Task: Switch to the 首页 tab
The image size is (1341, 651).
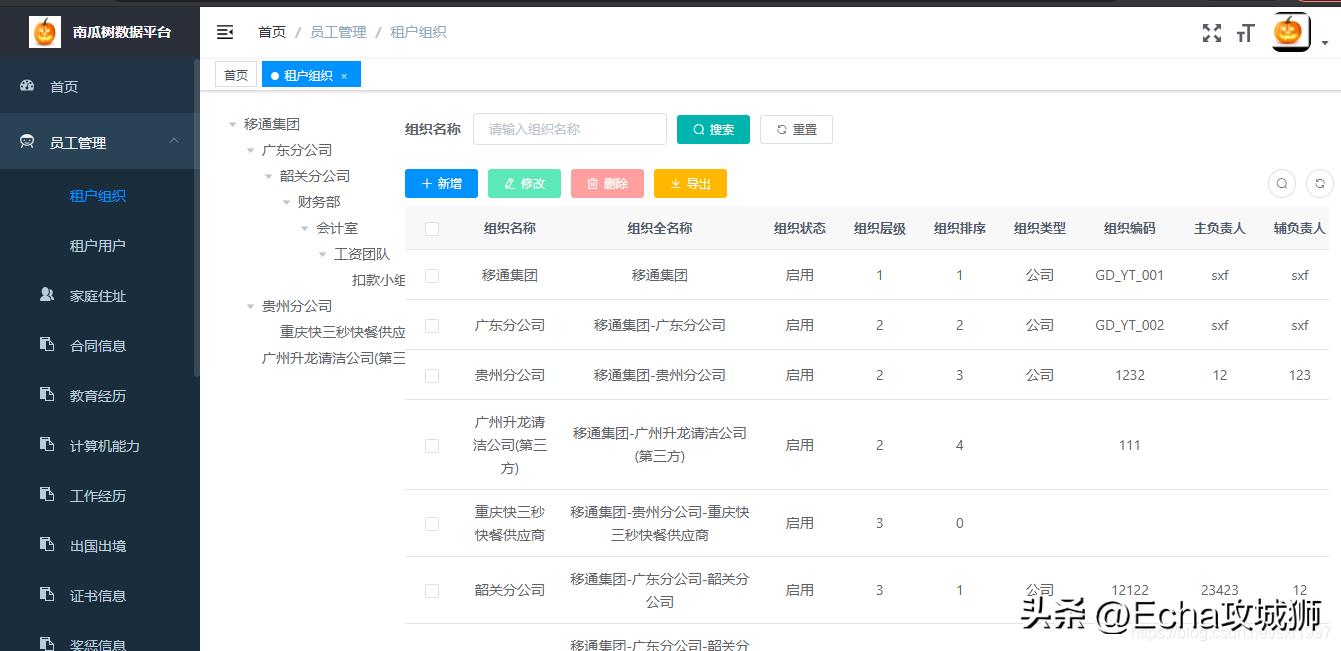Action: 235,74
